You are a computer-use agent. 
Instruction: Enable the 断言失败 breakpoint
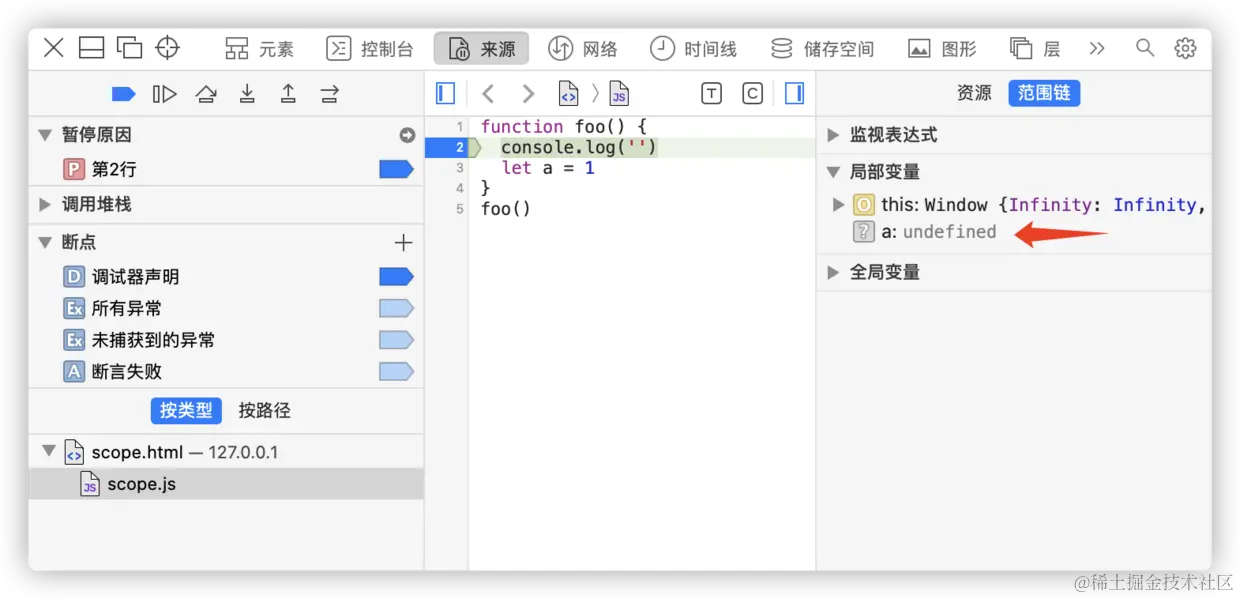pos(396,372)
